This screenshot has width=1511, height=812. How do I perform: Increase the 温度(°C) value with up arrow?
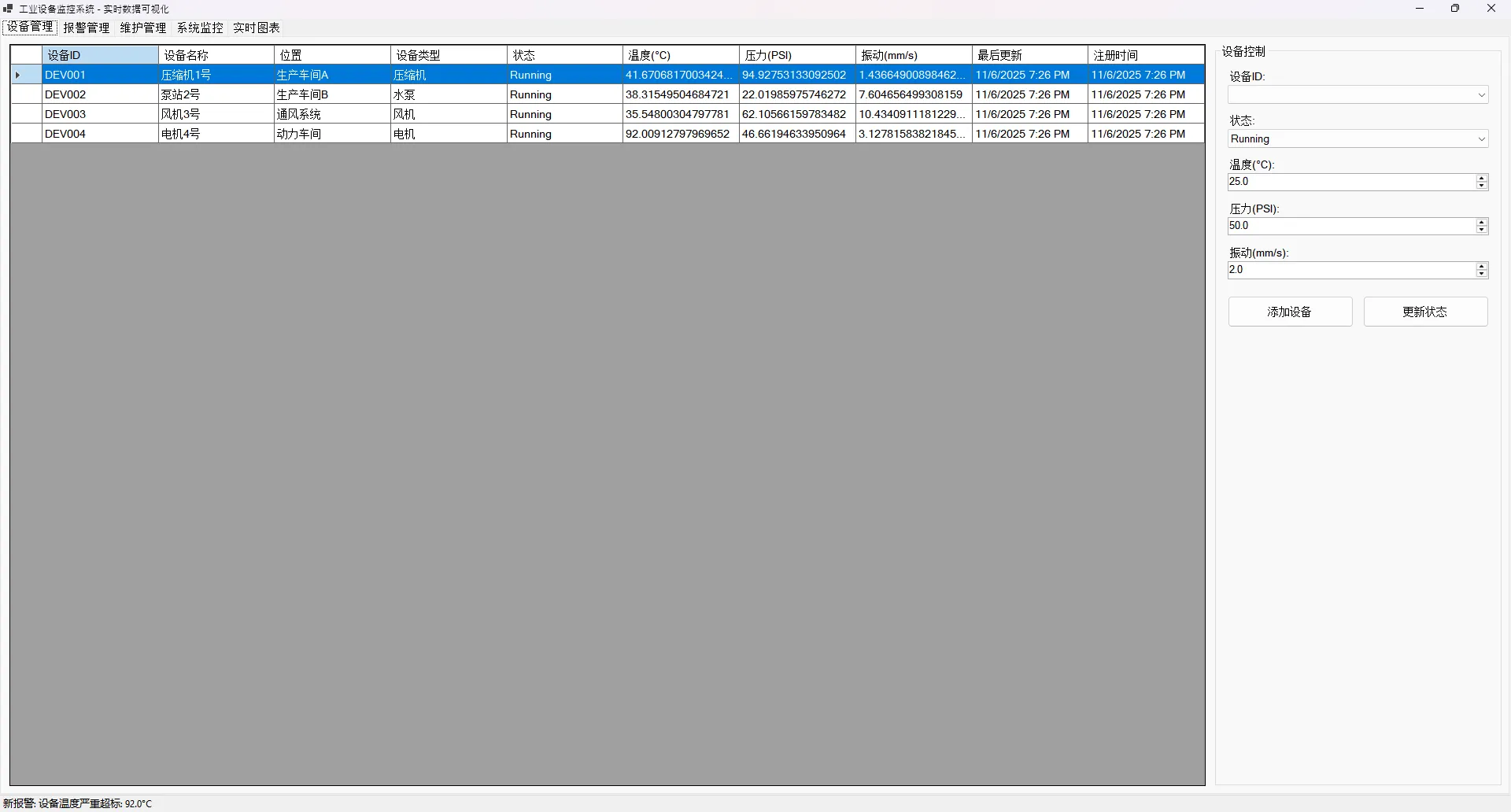coord(1482,179)
